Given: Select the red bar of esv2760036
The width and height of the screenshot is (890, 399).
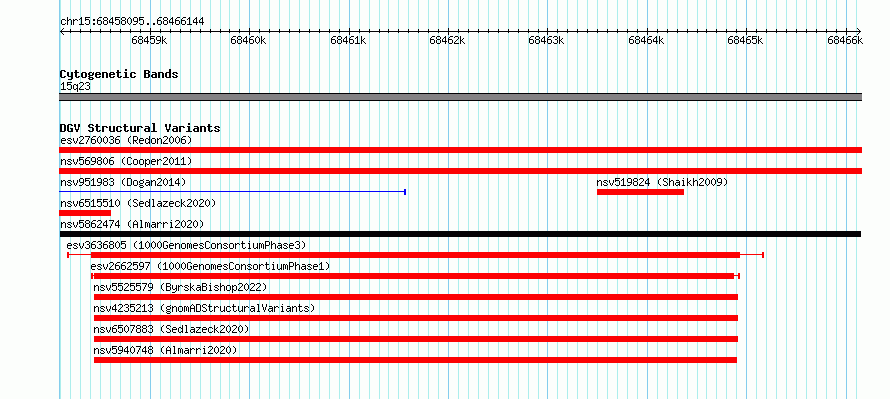Looking at the screenshot, I should [460, 150].
